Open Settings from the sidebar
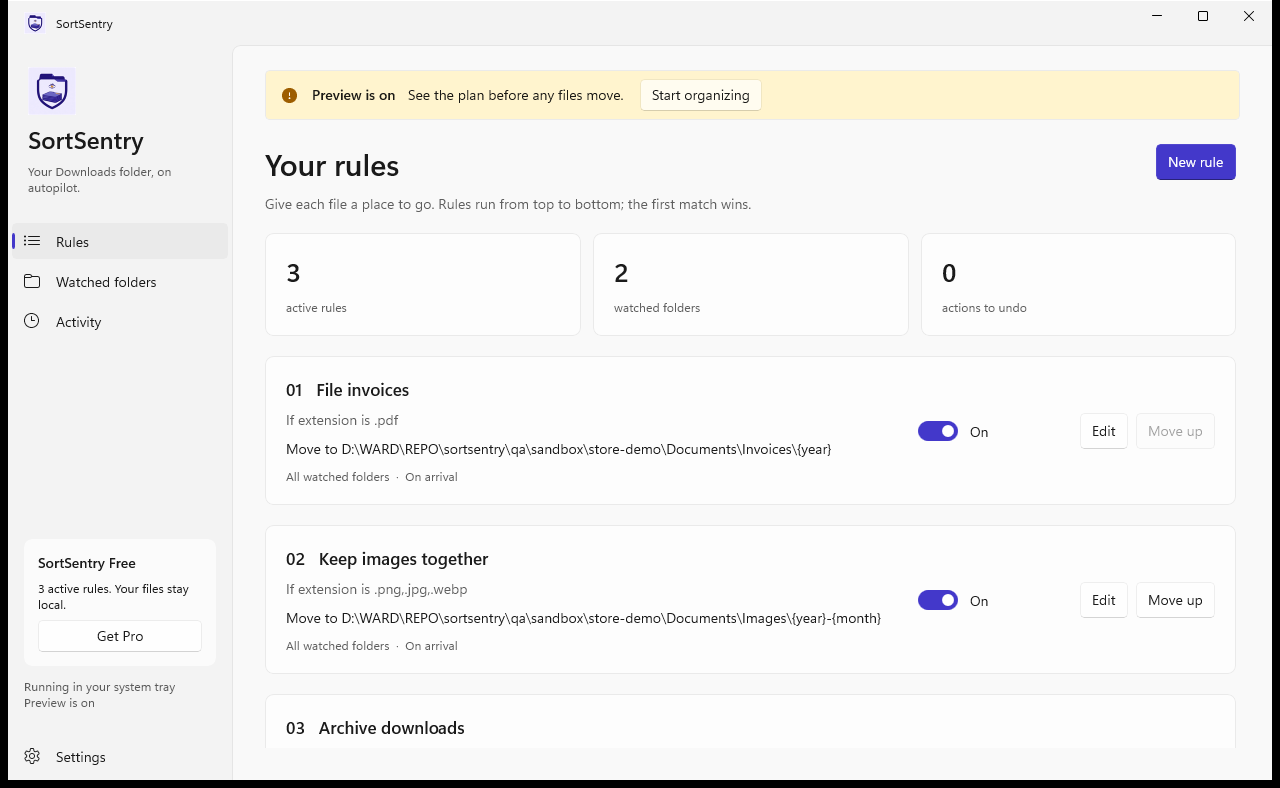 coord(119,756)
